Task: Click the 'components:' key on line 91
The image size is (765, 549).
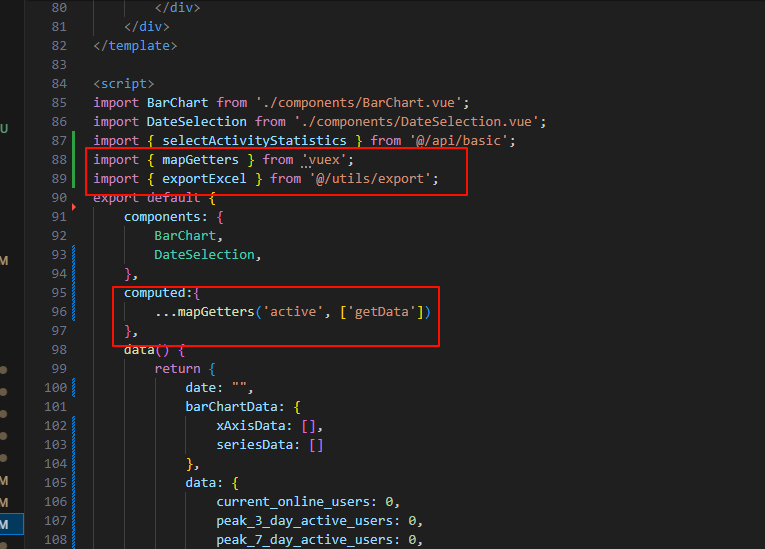Action: point(166,217)
